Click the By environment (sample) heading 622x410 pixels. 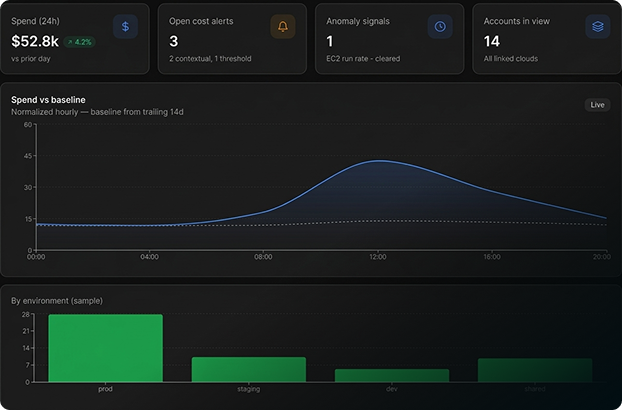[57, 301]
